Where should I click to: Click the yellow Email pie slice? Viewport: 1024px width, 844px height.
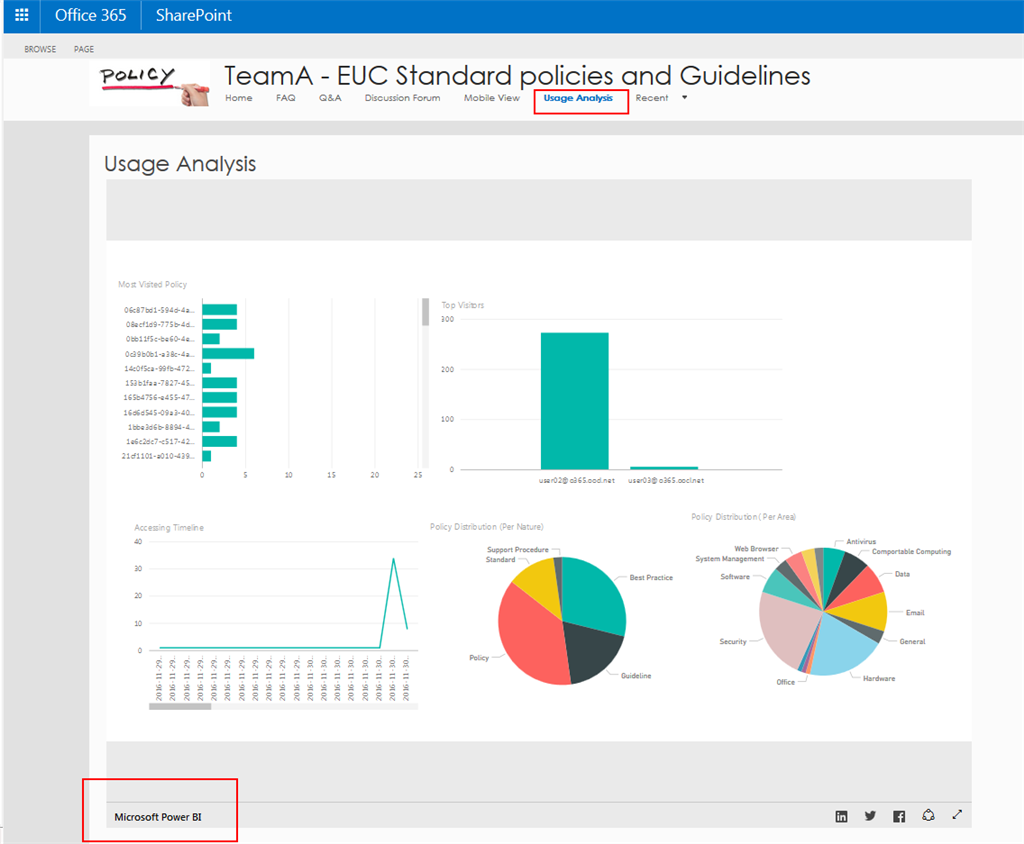click(863, 613)
